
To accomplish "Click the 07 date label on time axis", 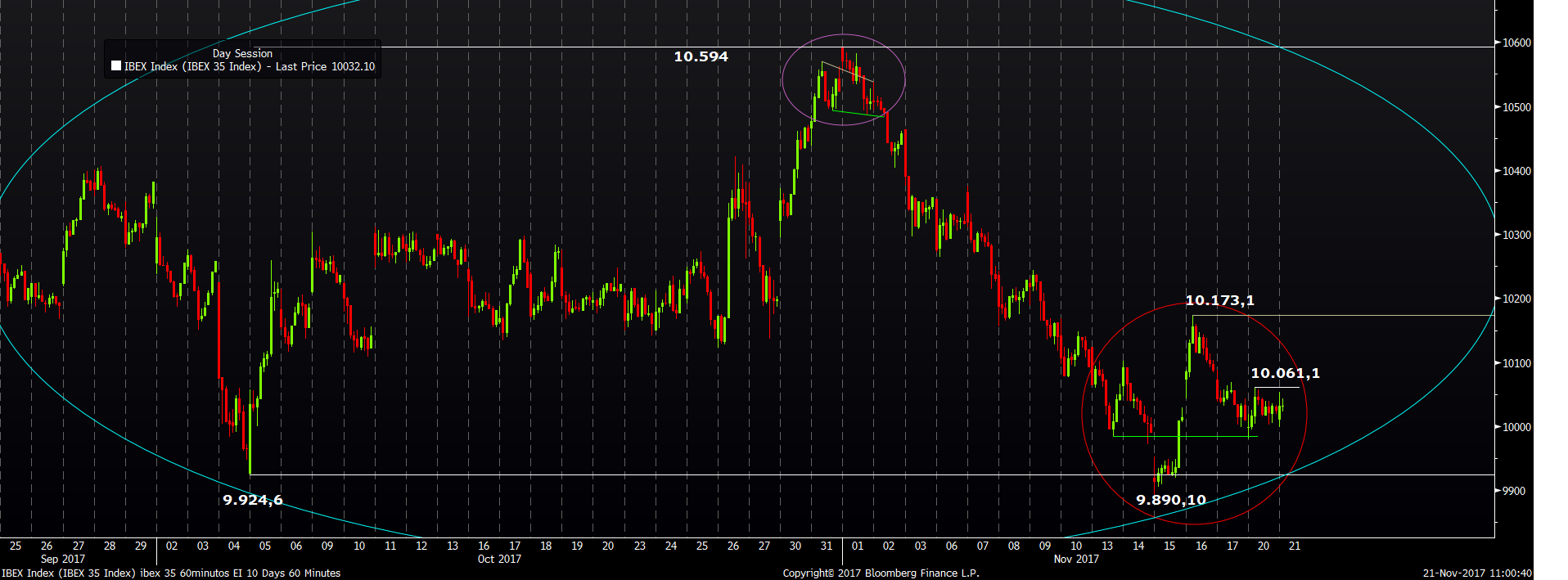I will 983,546.
